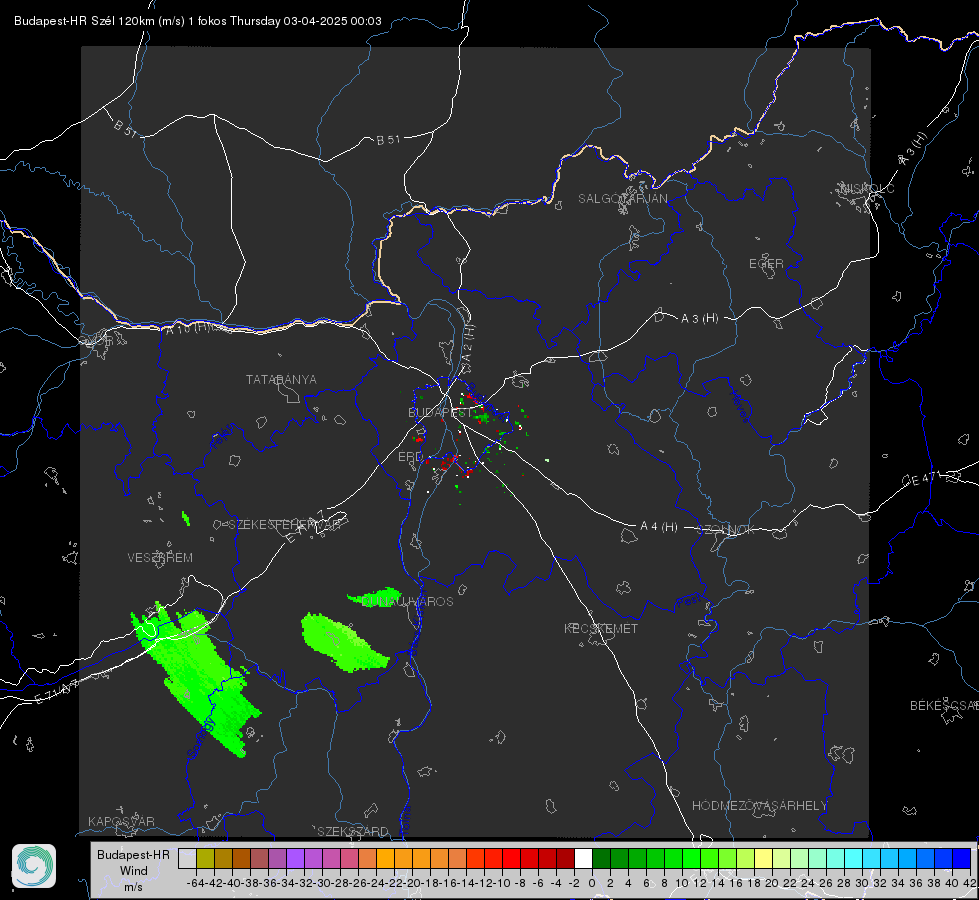Pick the gray swatch starting the wind legend
979x900 pixels.
pos(187,858)
